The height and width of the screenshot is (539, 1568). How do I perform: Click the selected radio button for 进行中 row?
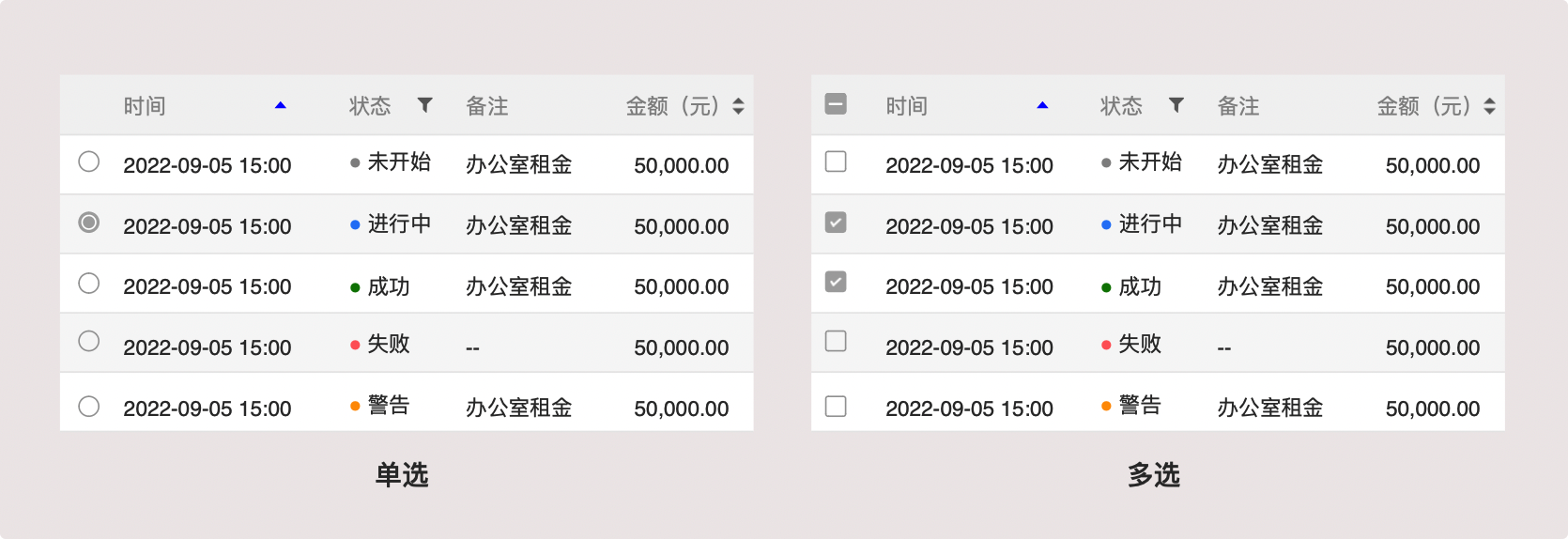[89, 223]
